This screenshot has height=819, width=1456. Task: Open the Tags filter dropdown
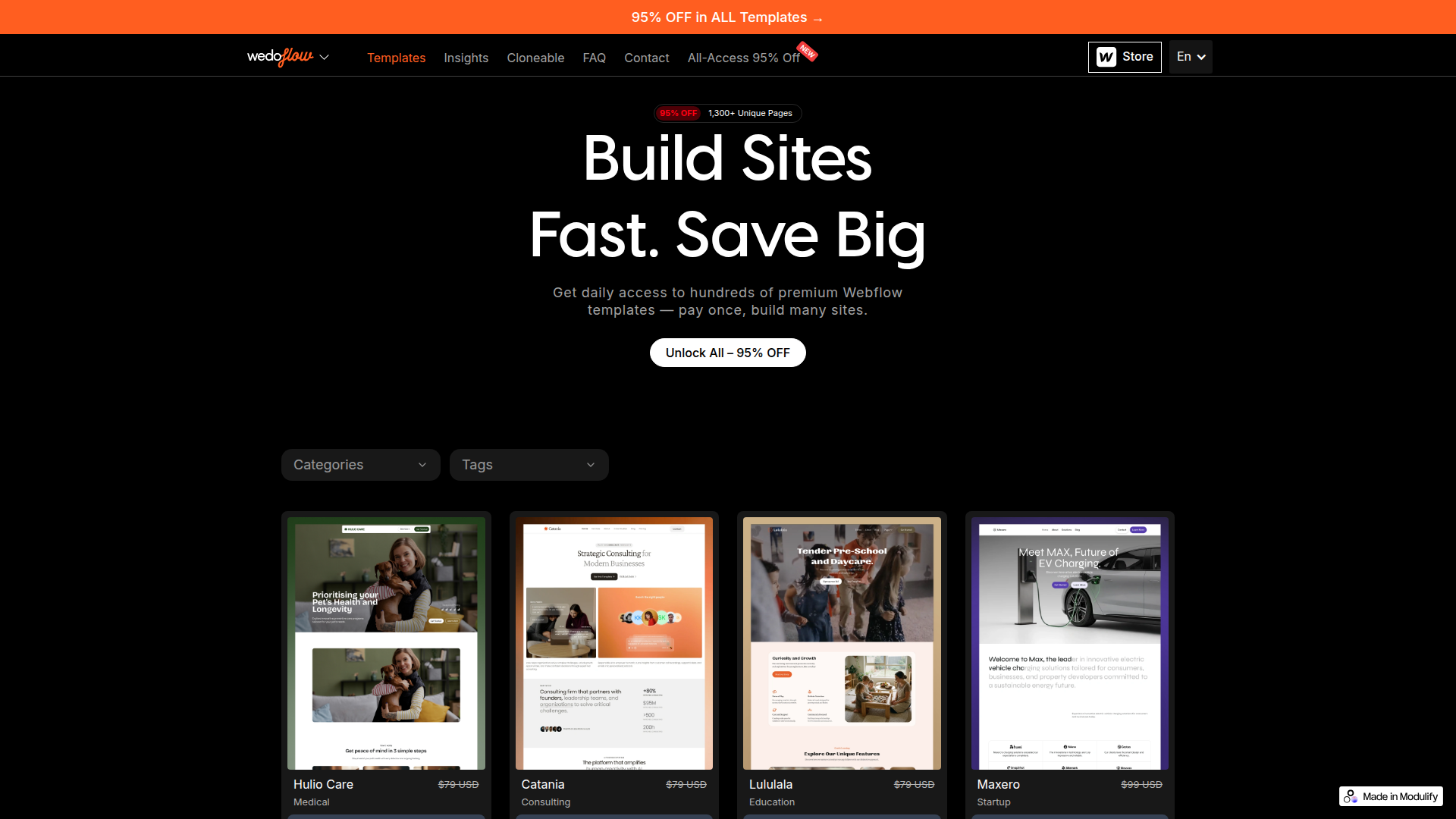pyautogui.click(x=529, y=465)
